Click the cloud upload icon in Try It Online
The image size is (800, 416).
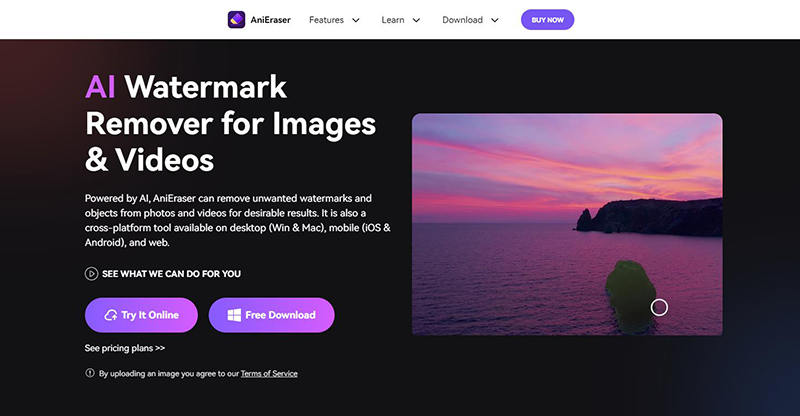click(x=111, y=315)
